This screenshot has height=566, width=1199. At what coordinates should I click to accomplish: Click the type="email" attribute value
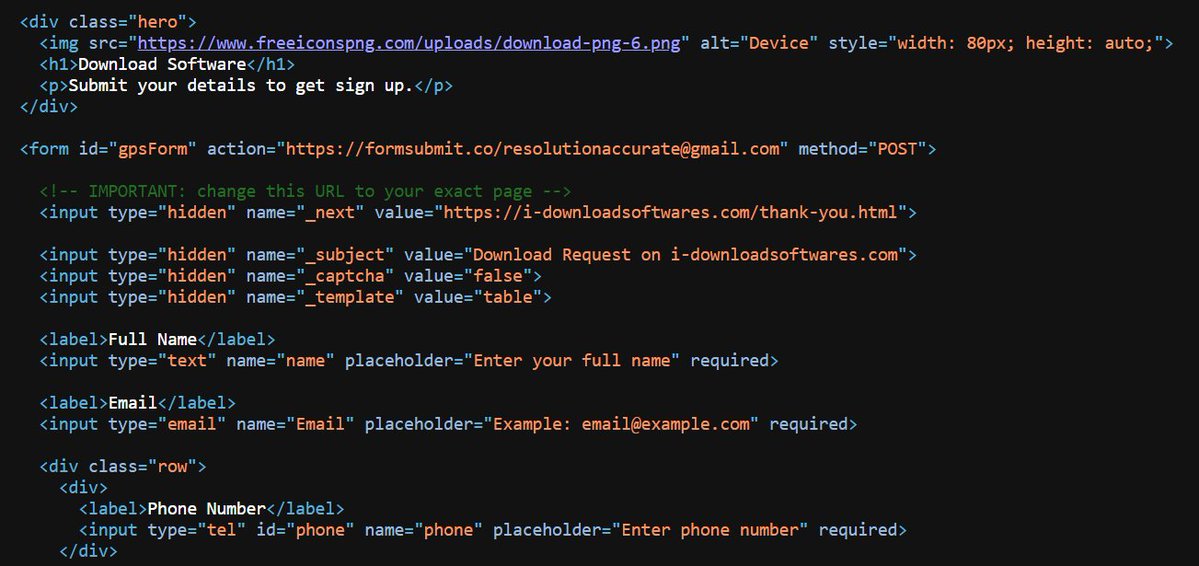(x=192, y=424)
